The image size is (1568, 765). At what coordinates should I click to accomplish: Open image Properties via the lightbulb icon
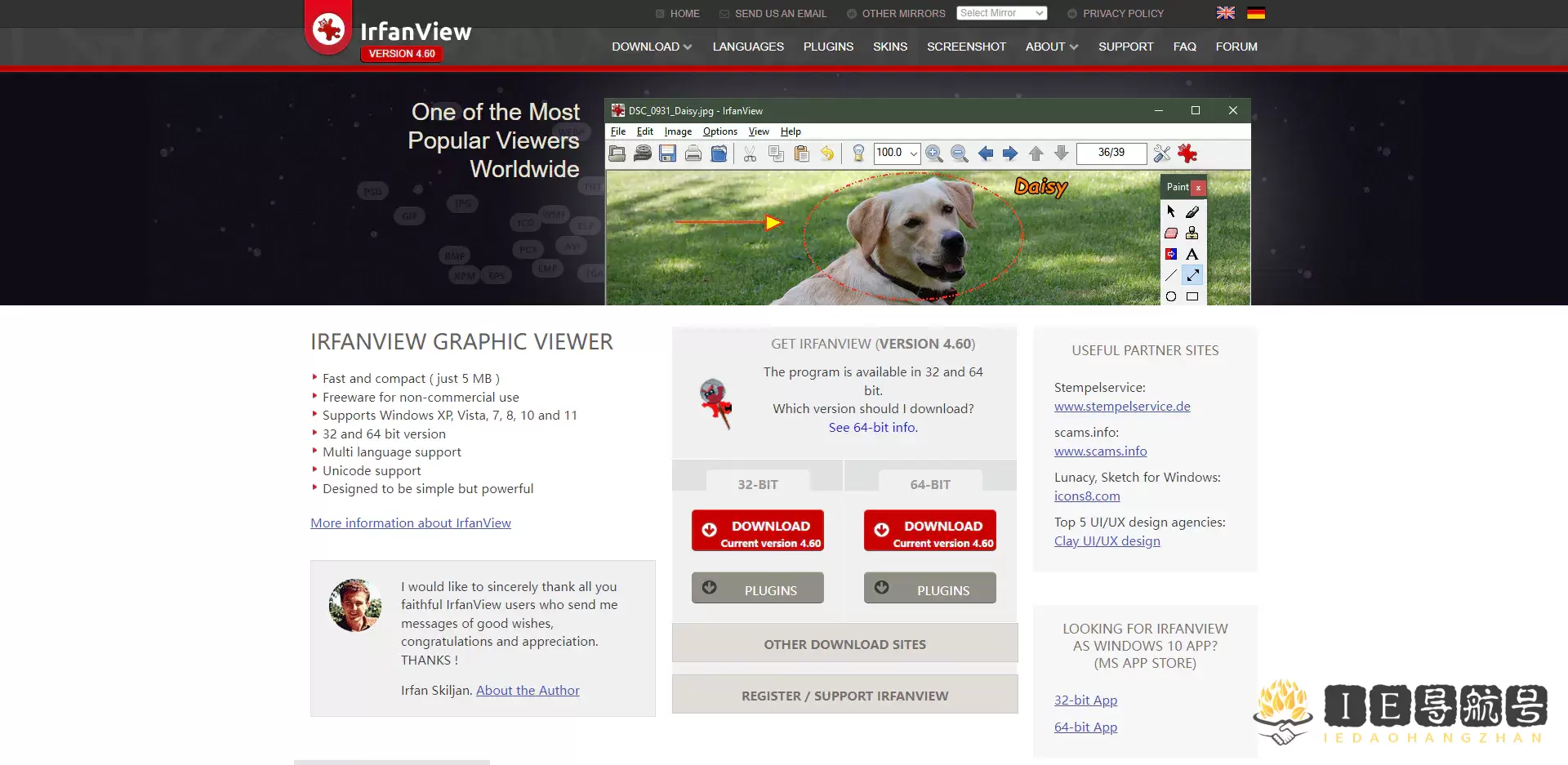click(x=858, y=153)
